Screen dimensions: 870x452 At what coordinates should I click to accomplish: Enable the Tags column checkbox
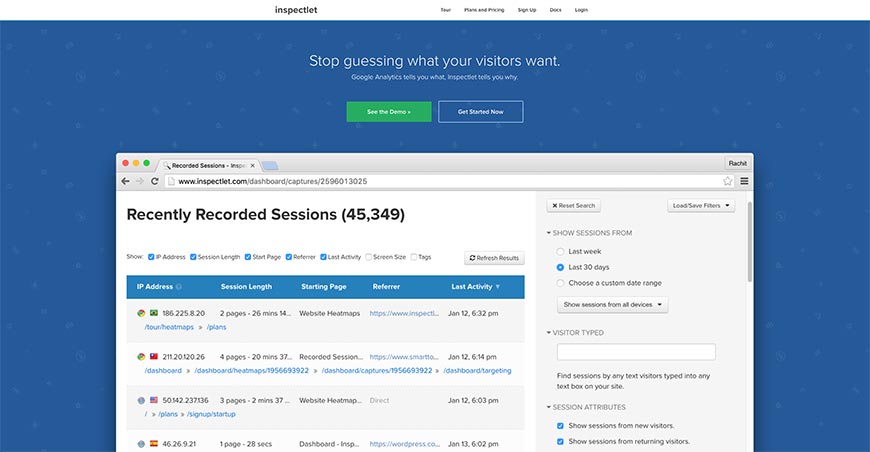coord(414,257)
